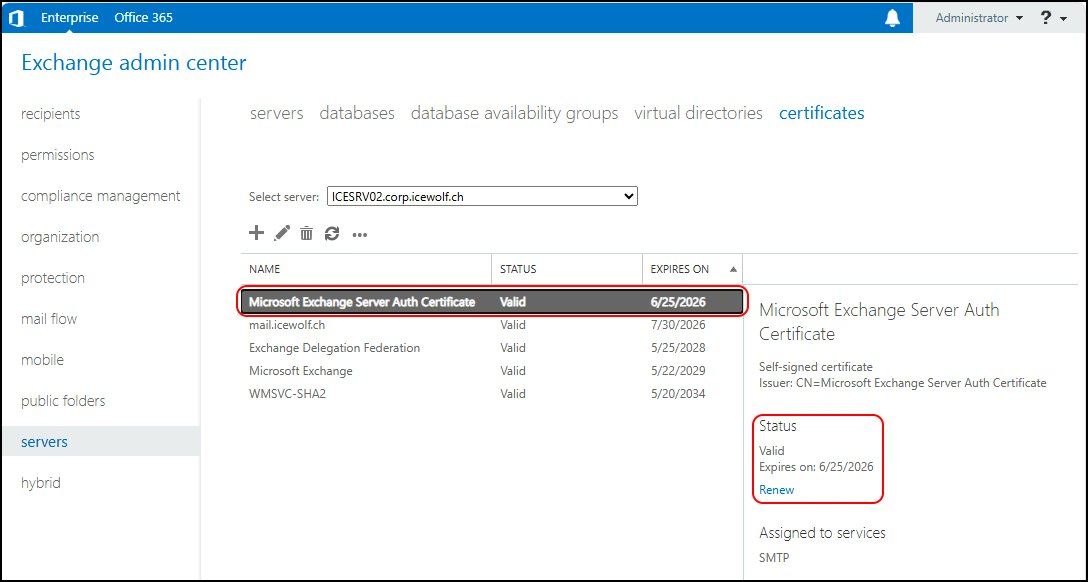The height and width of the screenshot is (582, 1088).
Task: Select the mail.icewolf.ch certificate row
Action: point(492,325)
